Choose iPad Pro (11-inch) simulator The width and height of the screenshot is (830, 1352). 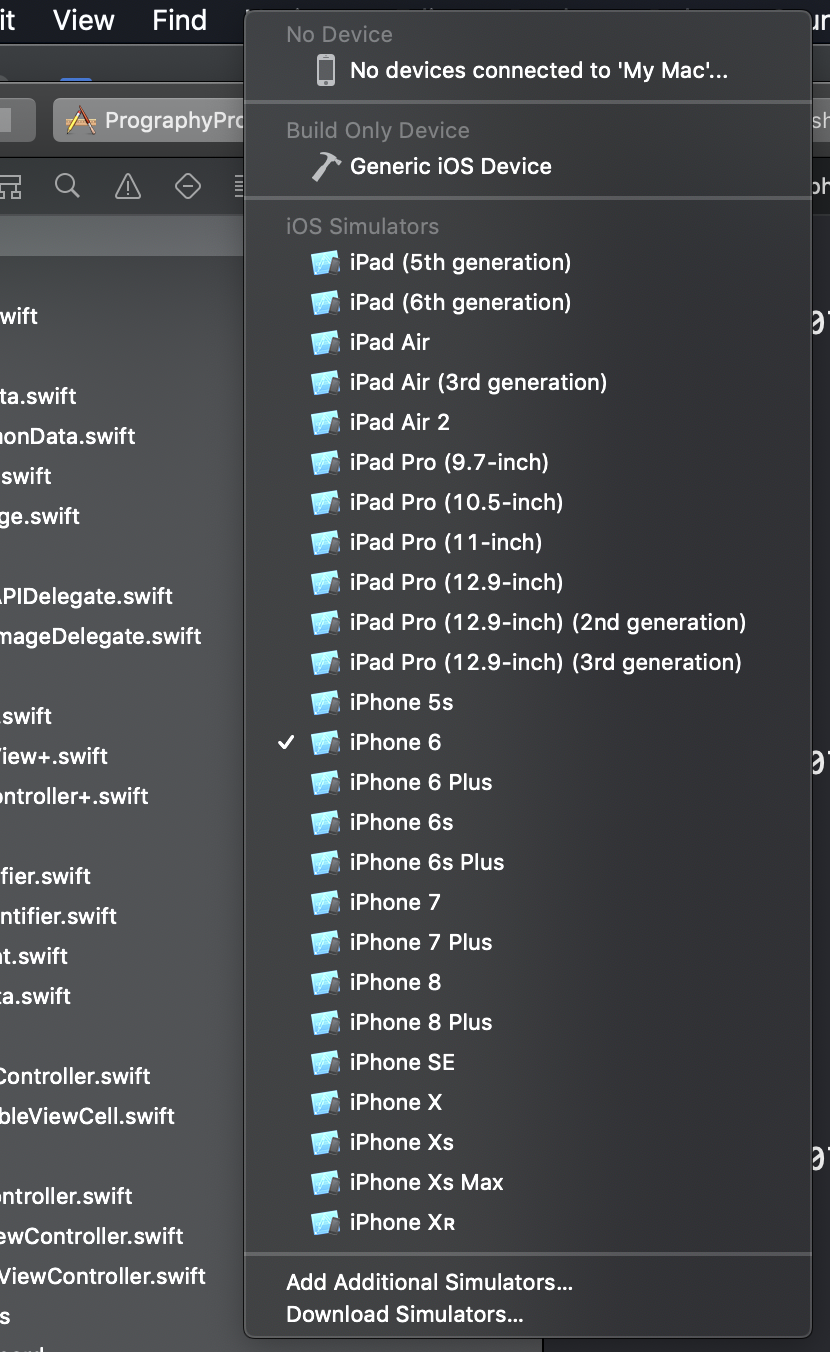(527, 542)
